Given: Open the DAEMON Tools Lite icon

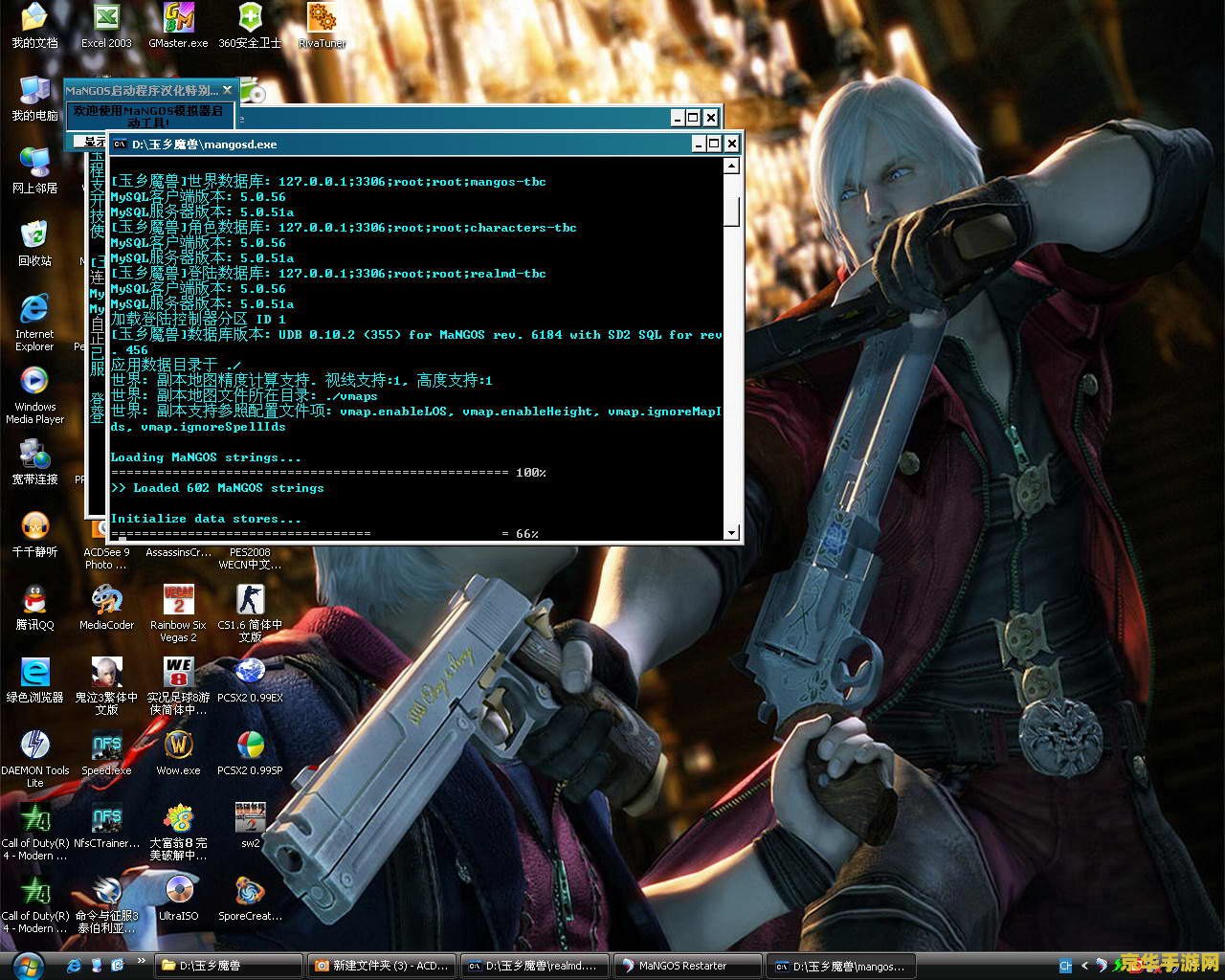Looking at the screenshot, I should [x=34, y=759].
